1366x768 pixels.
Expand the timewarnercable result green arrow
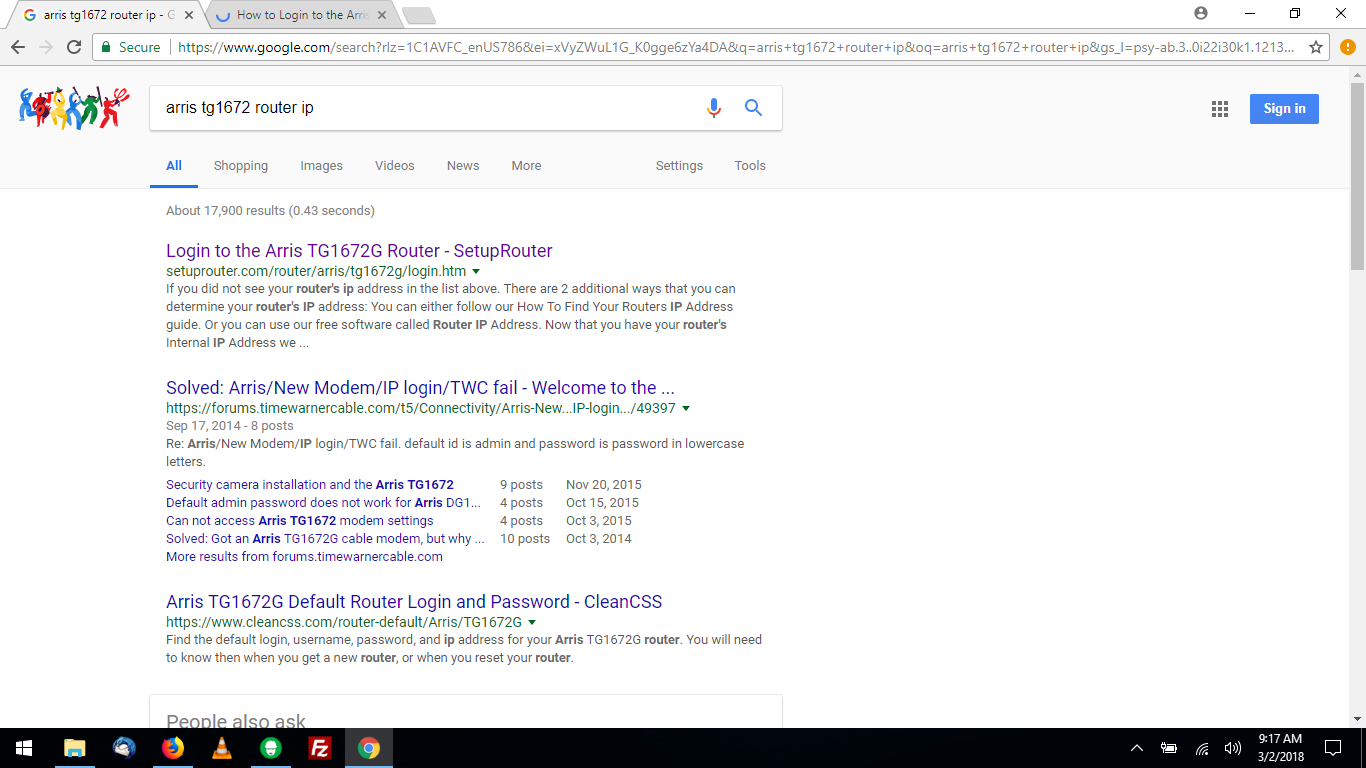(x=686, y=409)
